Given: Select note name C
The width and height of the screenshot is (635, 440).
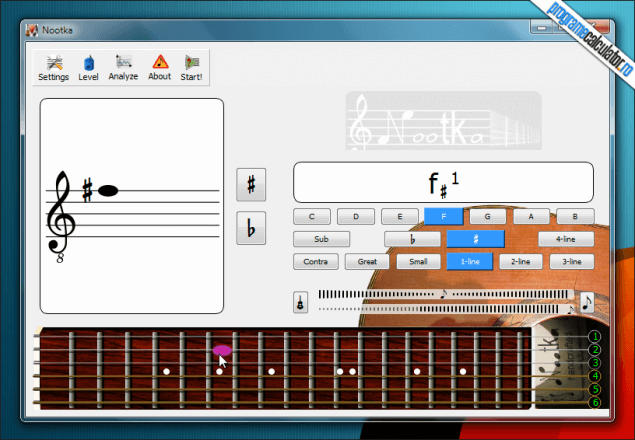Looking at the screenshot, I should click(x=312, y=216).
